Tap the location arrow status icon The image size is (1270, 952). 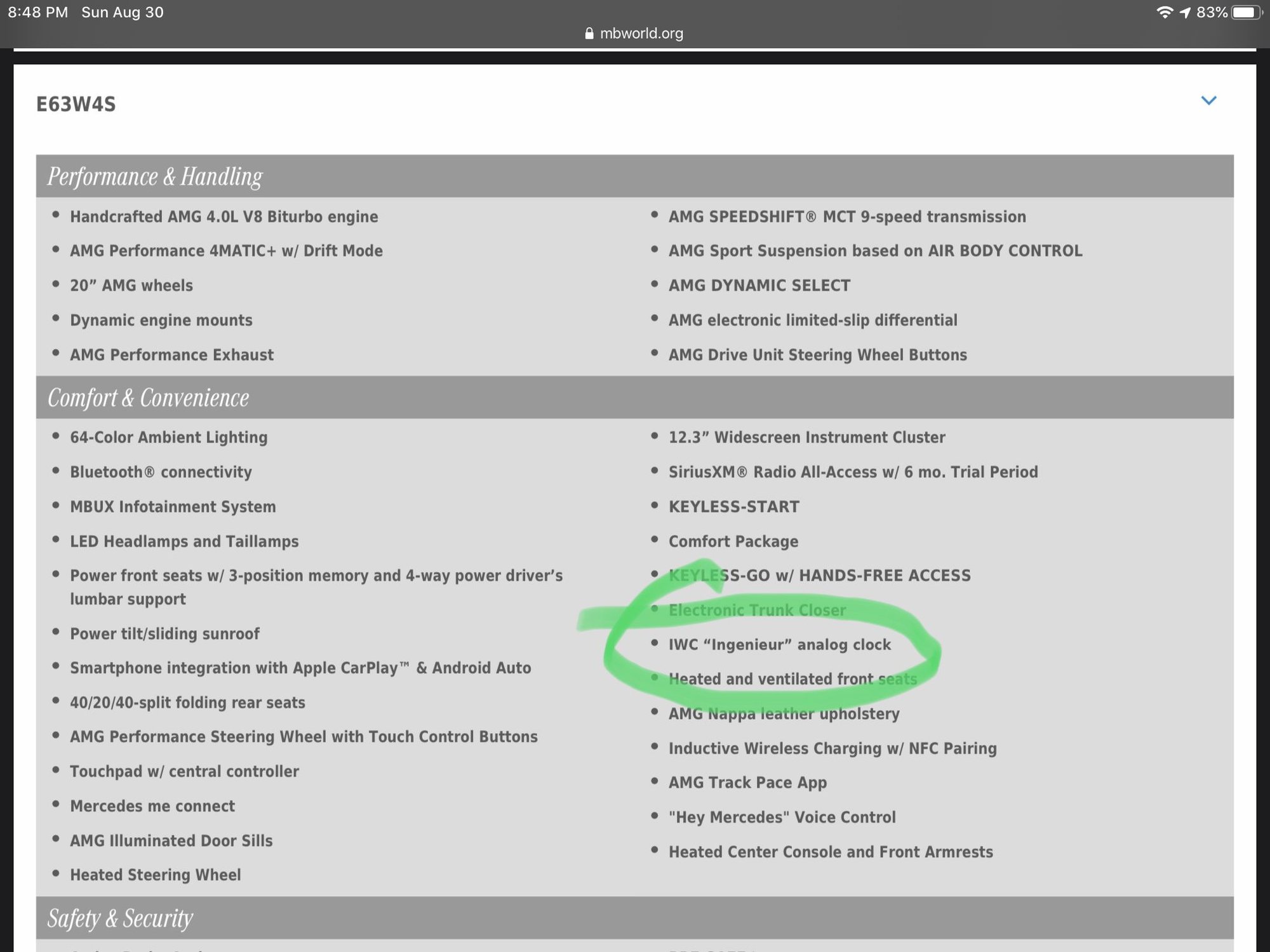point(1185,12)
